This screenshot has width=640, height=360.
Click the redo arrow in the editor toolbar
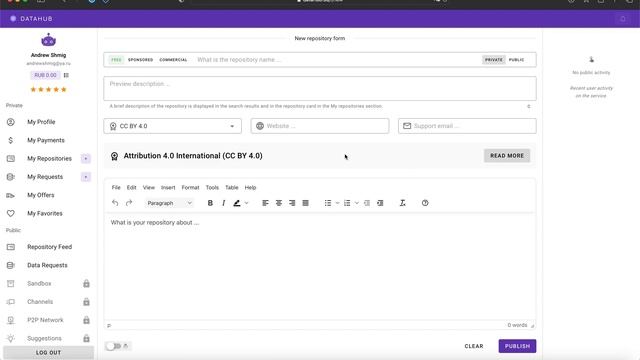tap(129, 203)
